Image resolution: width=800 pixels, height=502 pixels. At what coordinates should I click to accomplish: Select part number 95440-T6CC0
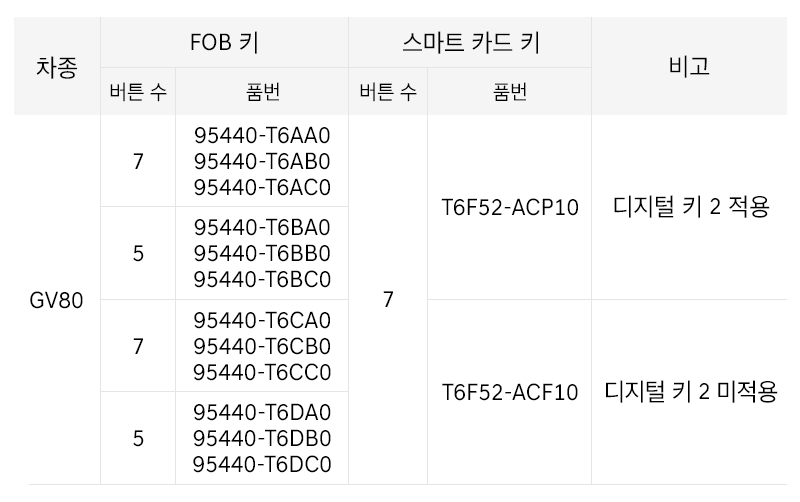coord(261,371)
